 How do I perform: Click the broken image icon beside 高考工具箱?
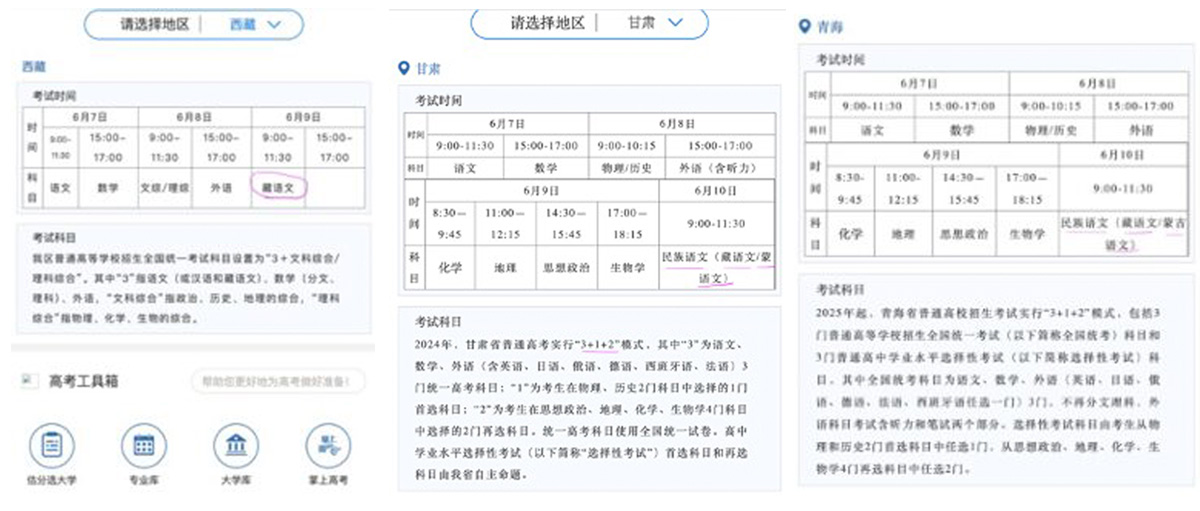[x=28, y=380]
